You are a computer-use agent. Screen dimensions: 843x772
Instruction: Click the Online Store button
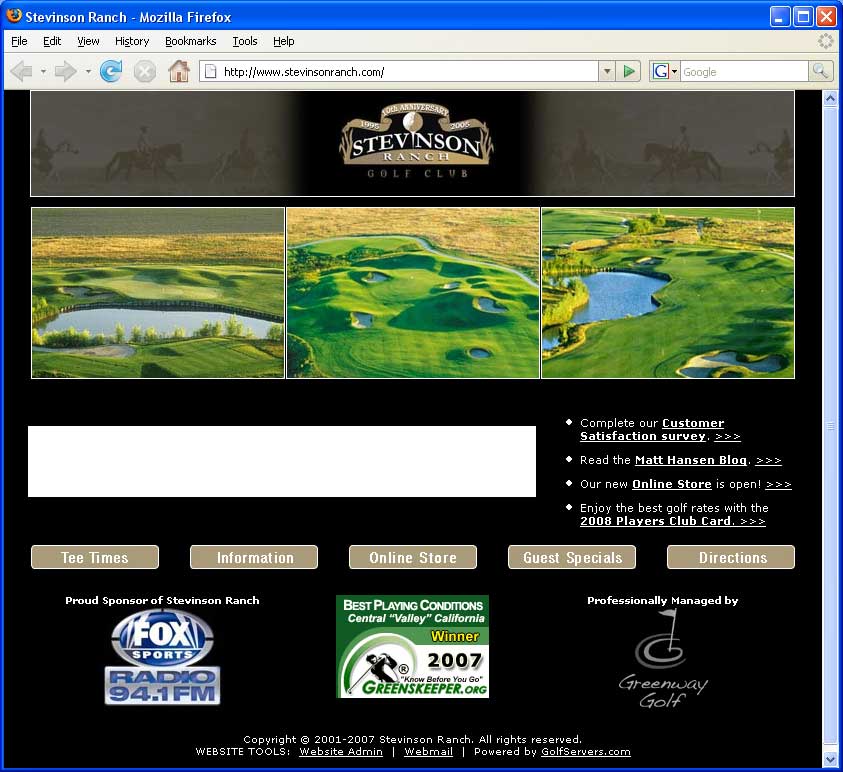[413, 557]
